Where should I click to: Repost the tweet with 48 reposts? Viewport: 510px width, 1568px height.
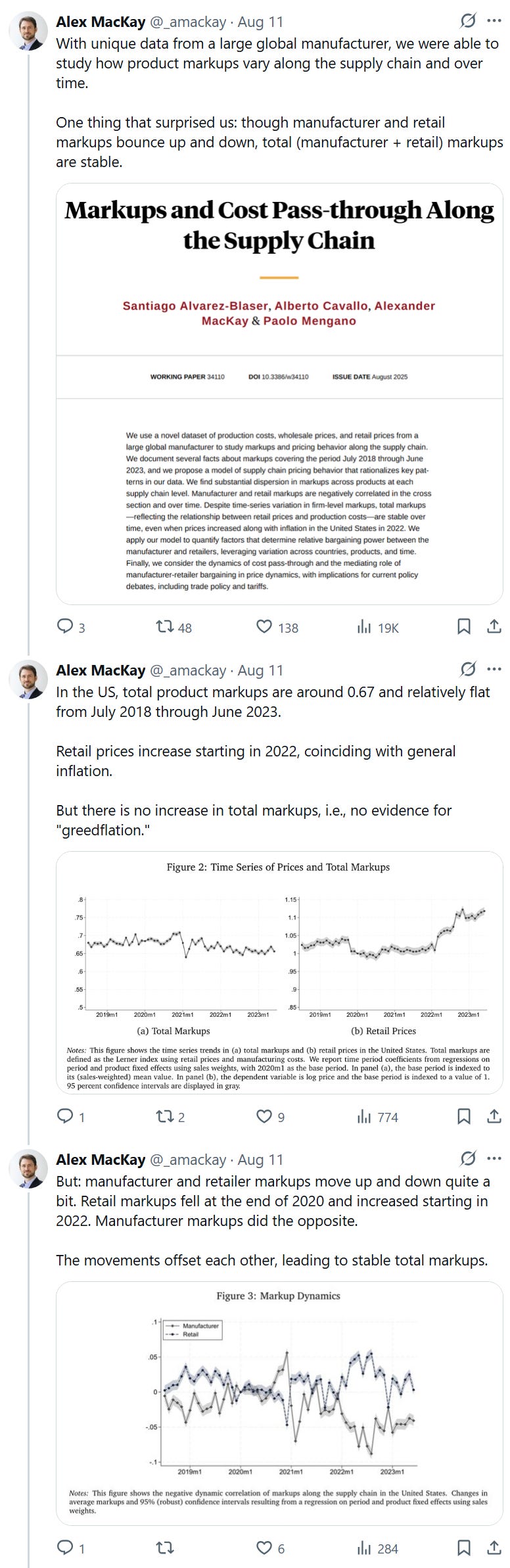(x=164, y=627)
